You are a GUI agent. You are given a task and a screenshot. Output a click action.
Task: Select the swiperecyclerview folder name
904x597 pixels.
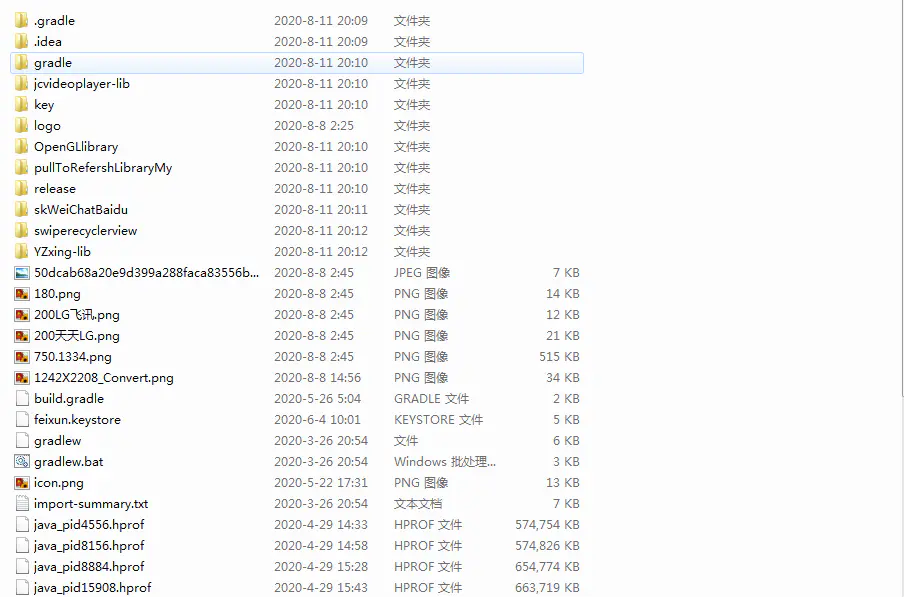(85, 231)
